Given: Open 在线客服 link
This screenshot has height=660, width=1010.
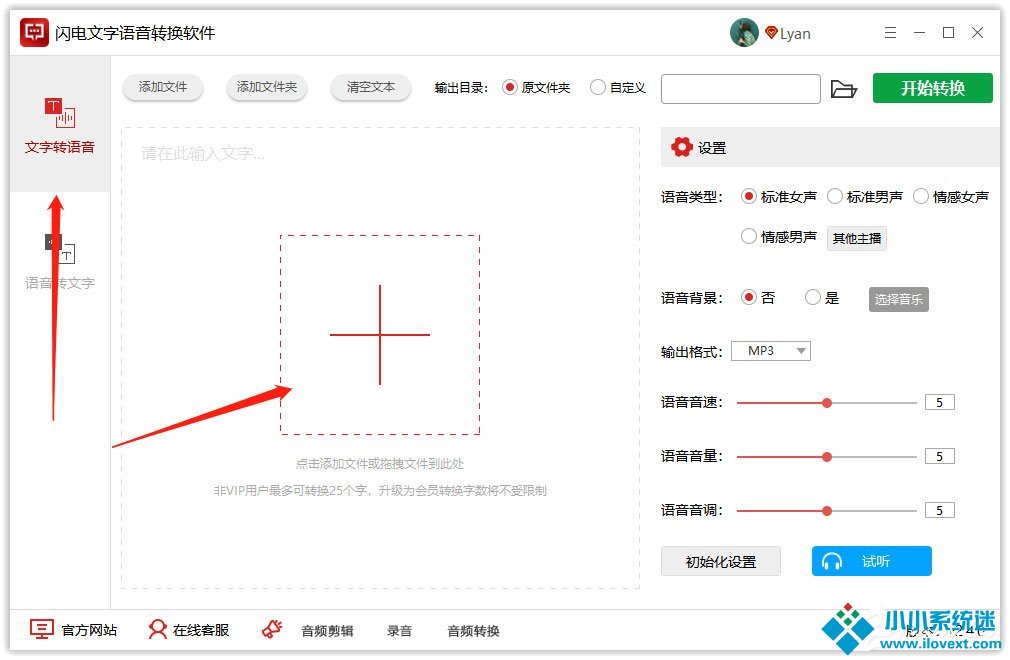Looking at the screenshot, I should click(200, 630).
